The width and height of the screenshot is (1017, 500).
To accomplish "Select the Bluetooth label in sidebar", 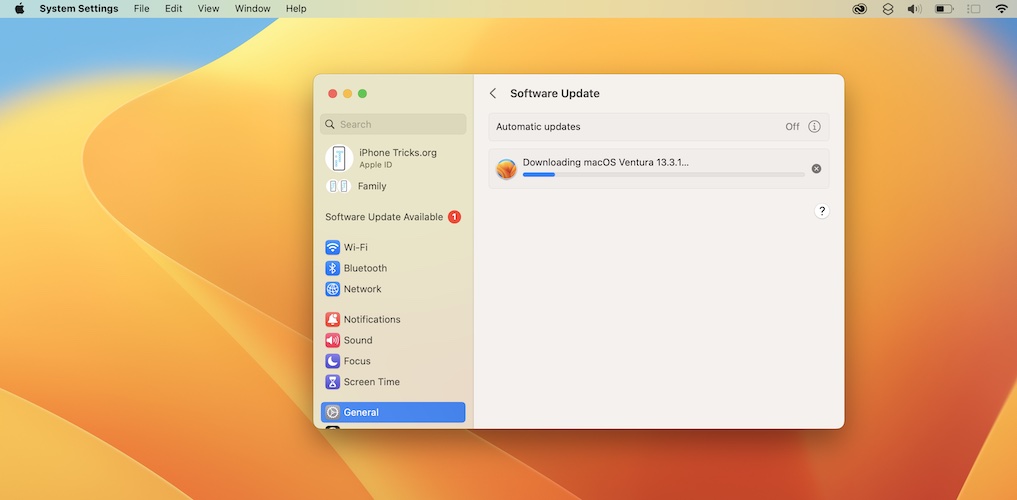I will tap(365, 268).
